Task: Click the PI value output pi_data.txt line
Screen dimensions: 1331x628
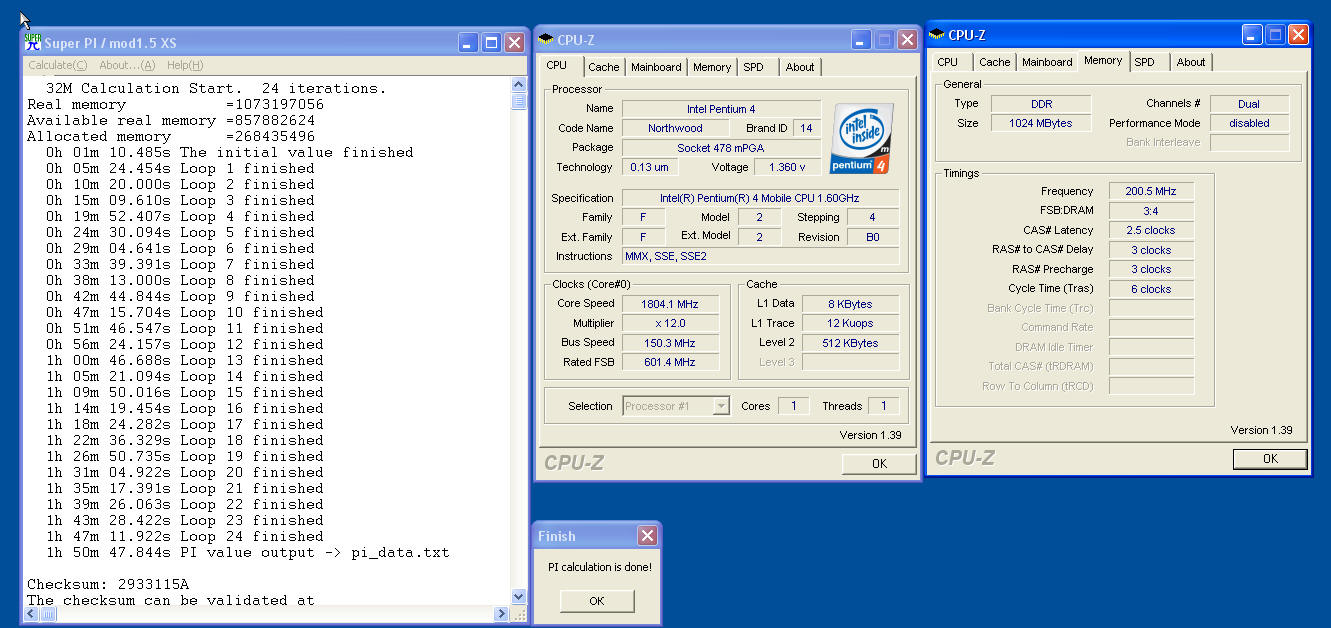Action: click(248, 553)
